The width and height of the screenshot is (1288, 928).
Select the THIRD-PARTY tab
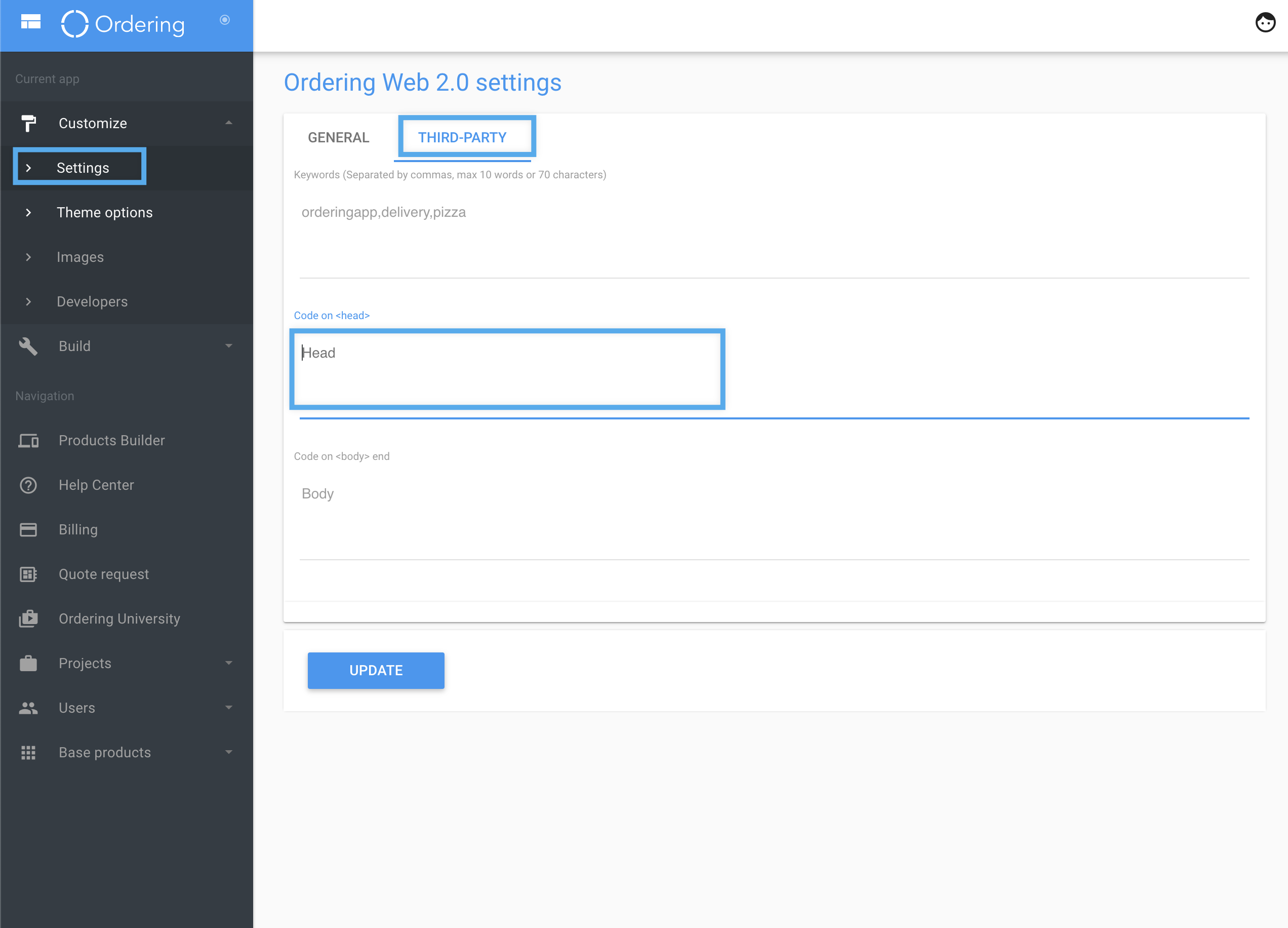tap(462, 137)
